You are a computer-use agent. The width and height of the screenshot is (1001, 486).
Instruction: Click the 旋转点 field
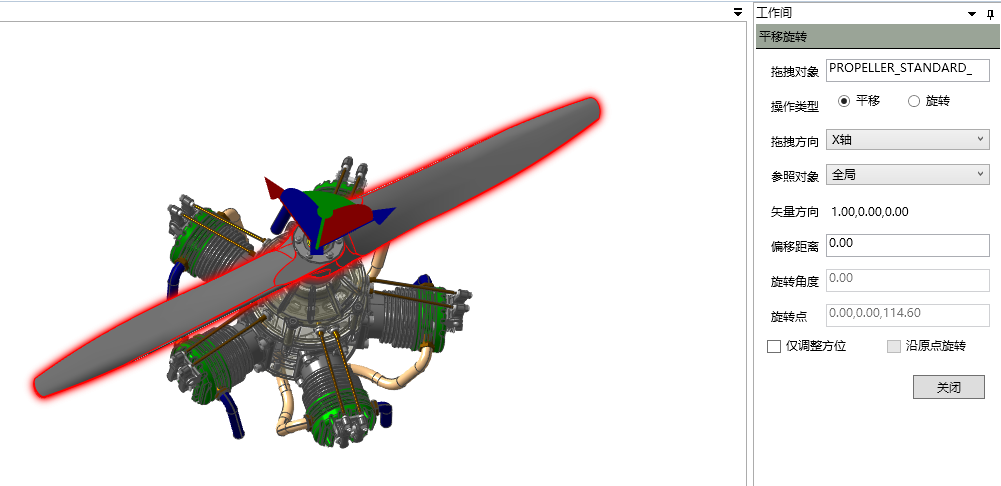(x=908, y=315)
